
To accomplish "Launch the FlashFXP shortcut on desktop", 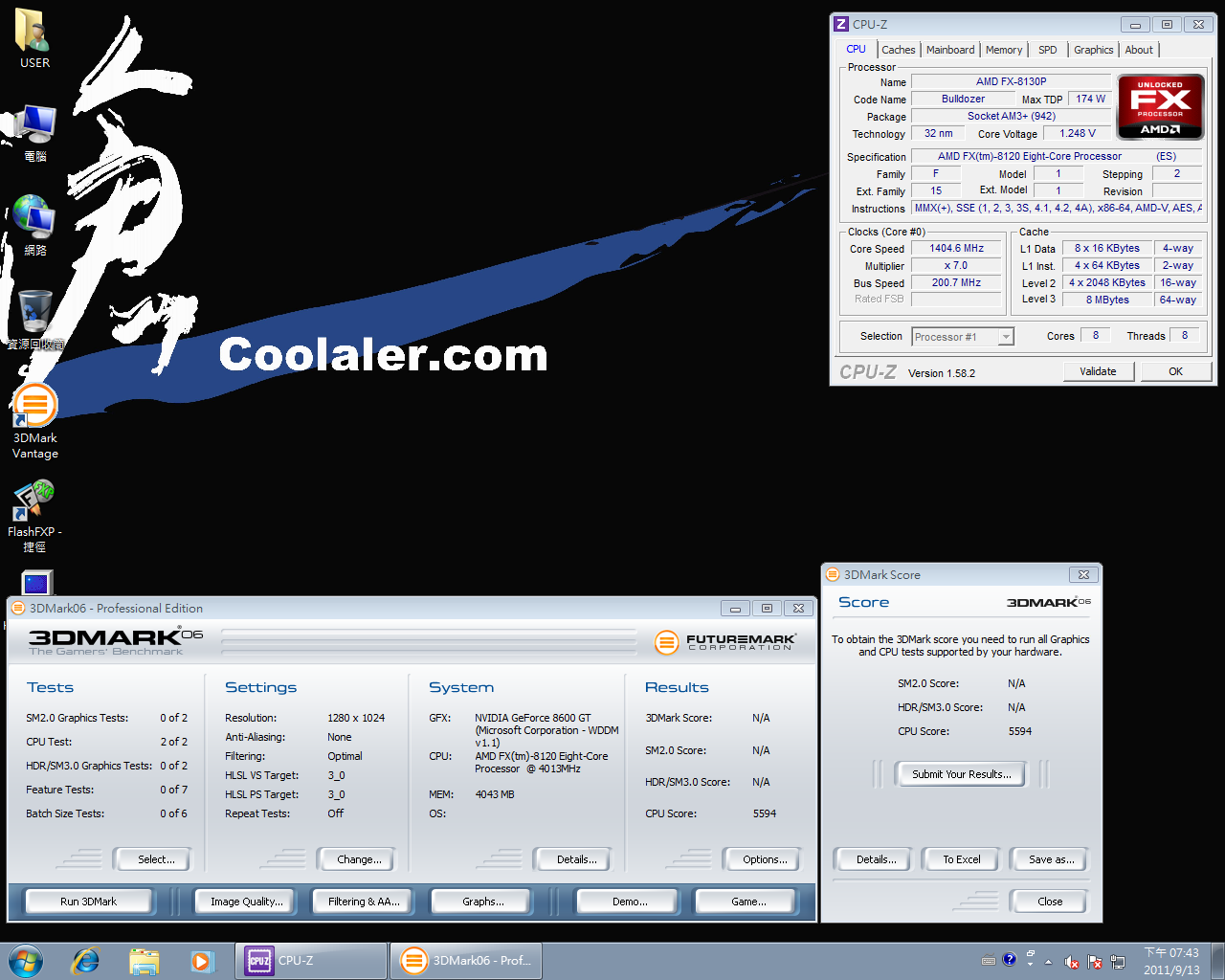I will click(x=34, y=517).
